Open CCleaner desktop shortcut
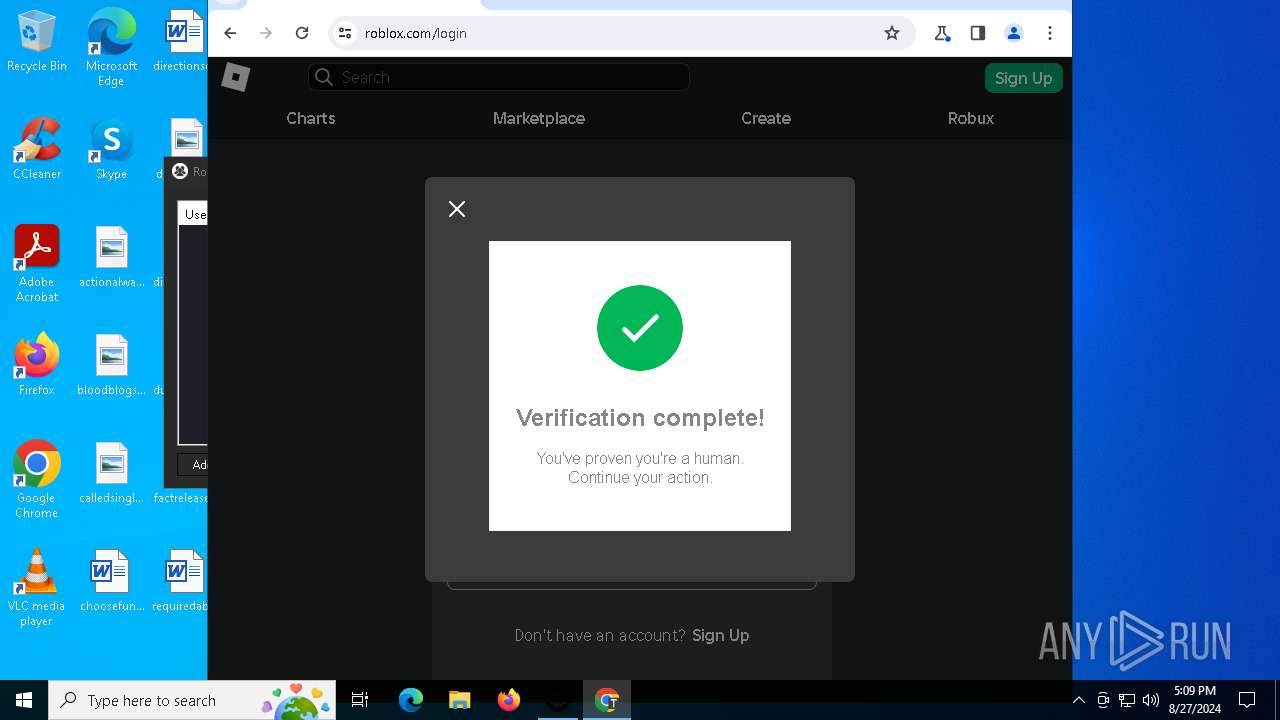This screenshot has width=1280, height=720. coord(37,150)
